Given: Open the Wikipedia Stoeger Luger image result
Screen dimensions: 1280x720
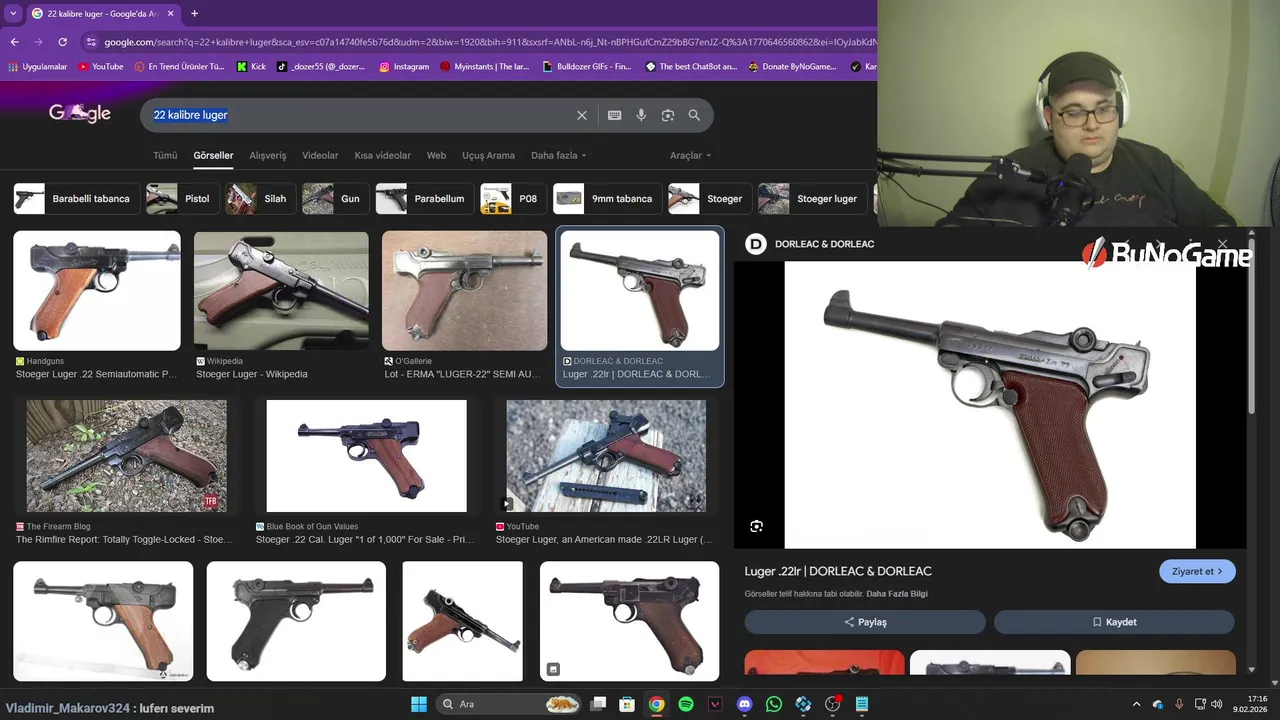Looking at the screenshot, I should click(x=281, y=291).
